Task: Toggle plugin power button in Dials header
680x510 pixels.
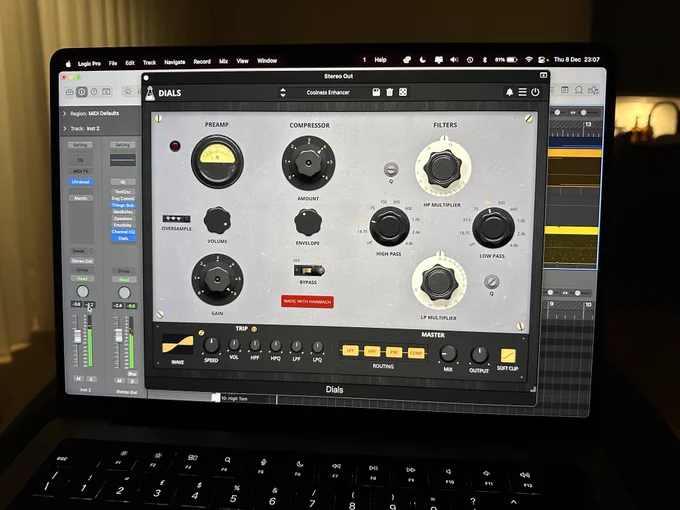Action: click(x=536, y=92)
